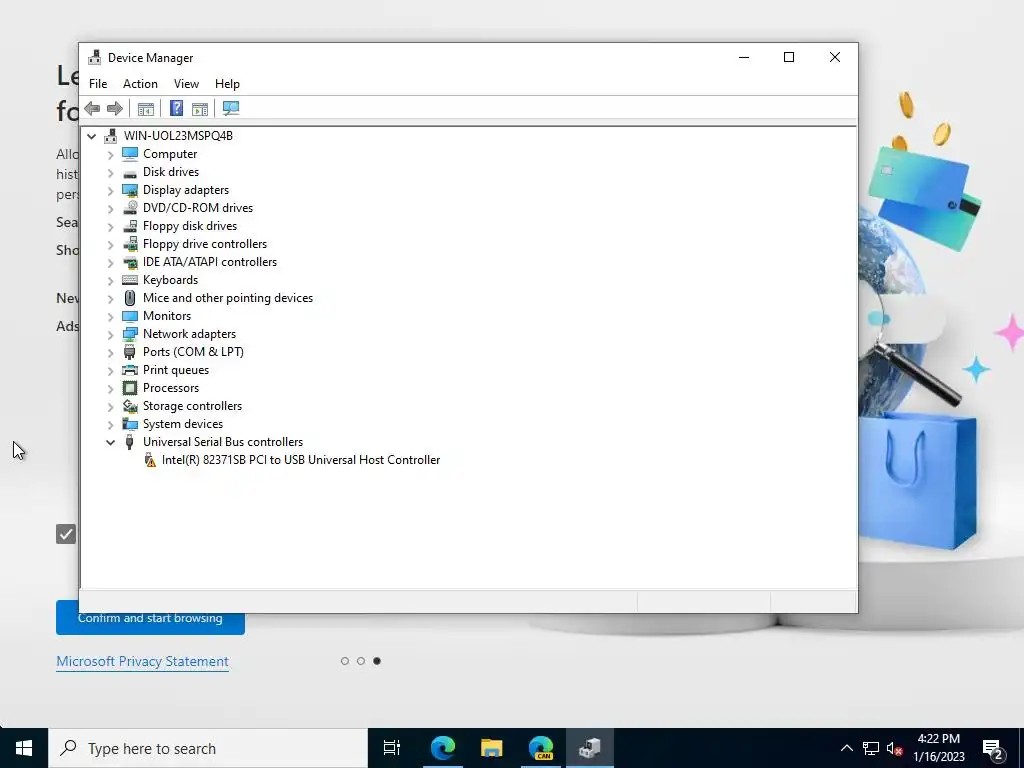The height and width of the screenshot is (768, 1024).
Task: Open the Help menu
Action: (227, 84)
